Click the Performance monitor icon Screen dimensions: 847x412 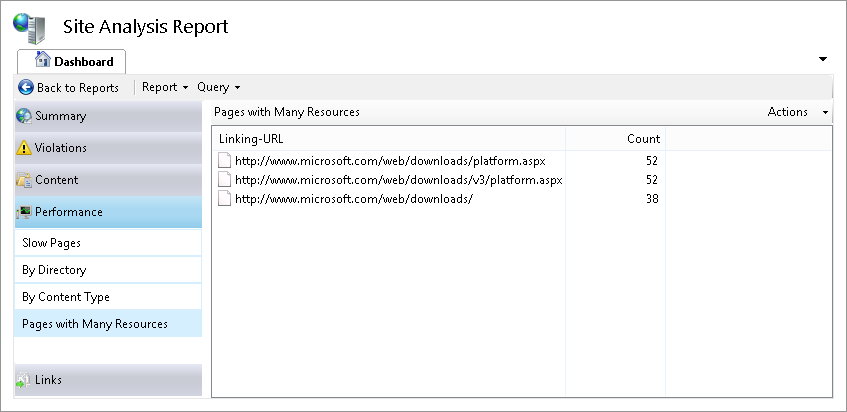(x=24, y=212)
